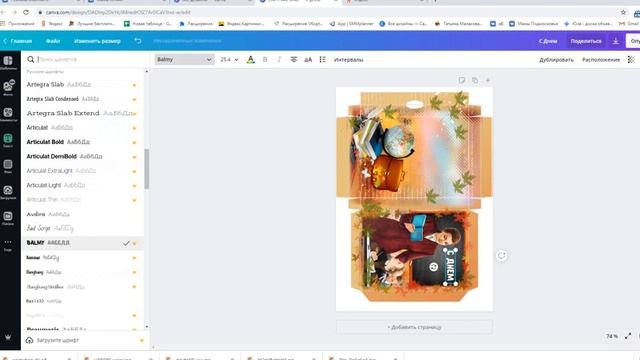The image size is (640, 360).
Task: Click the upload font cloud icon
Action: pyautogui.click(x=29, y=340)
